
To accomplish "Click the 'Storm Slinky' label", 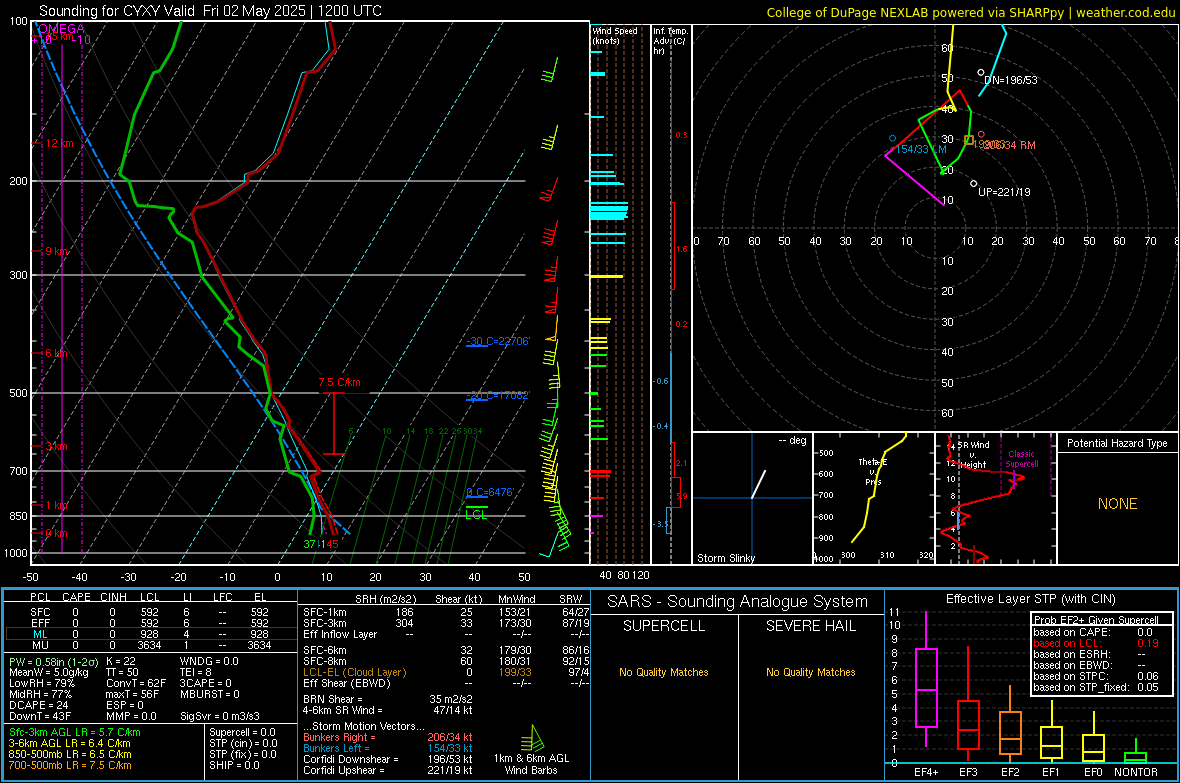I will [x=725, y=558].
